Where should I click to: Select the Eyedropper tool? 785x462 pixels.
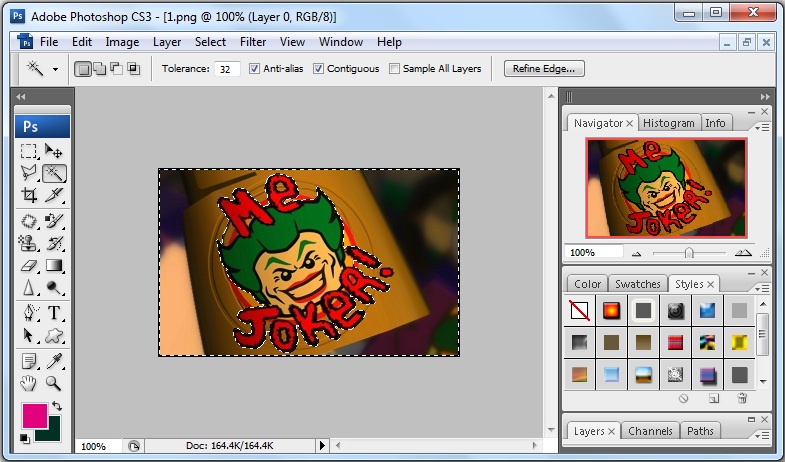(54, 361)
